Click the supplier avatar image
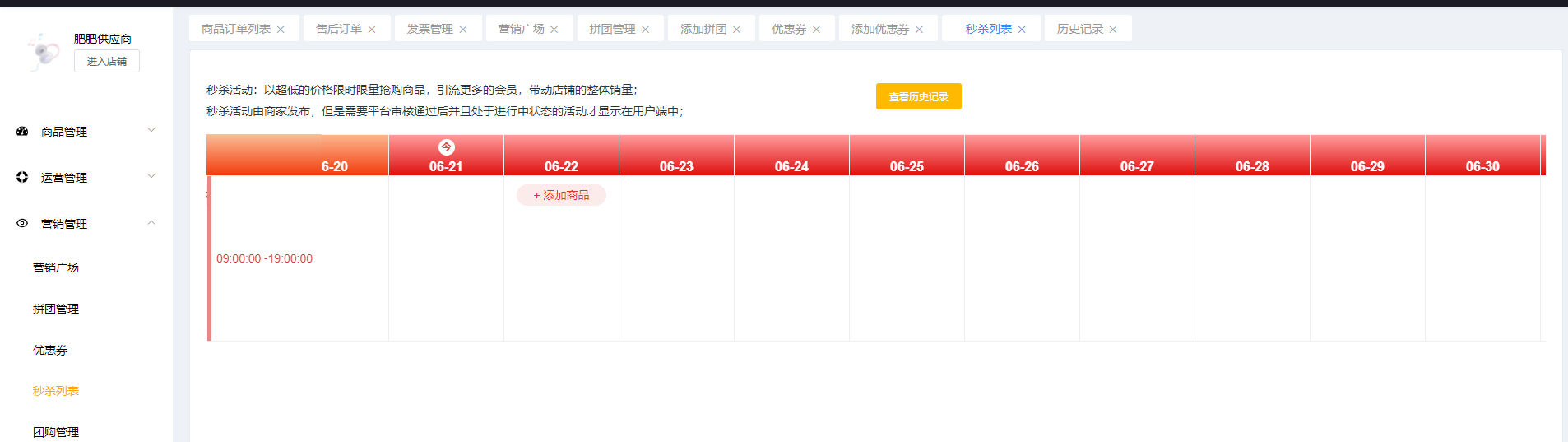 coord(43,52)
